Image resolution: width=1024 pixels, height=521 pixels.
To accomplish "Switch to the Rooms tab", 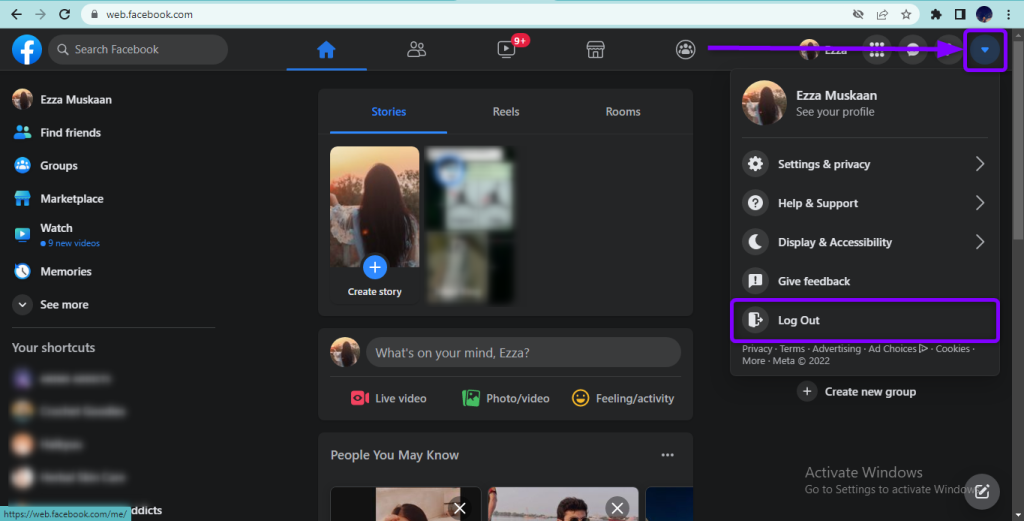I will click(623, 112).
